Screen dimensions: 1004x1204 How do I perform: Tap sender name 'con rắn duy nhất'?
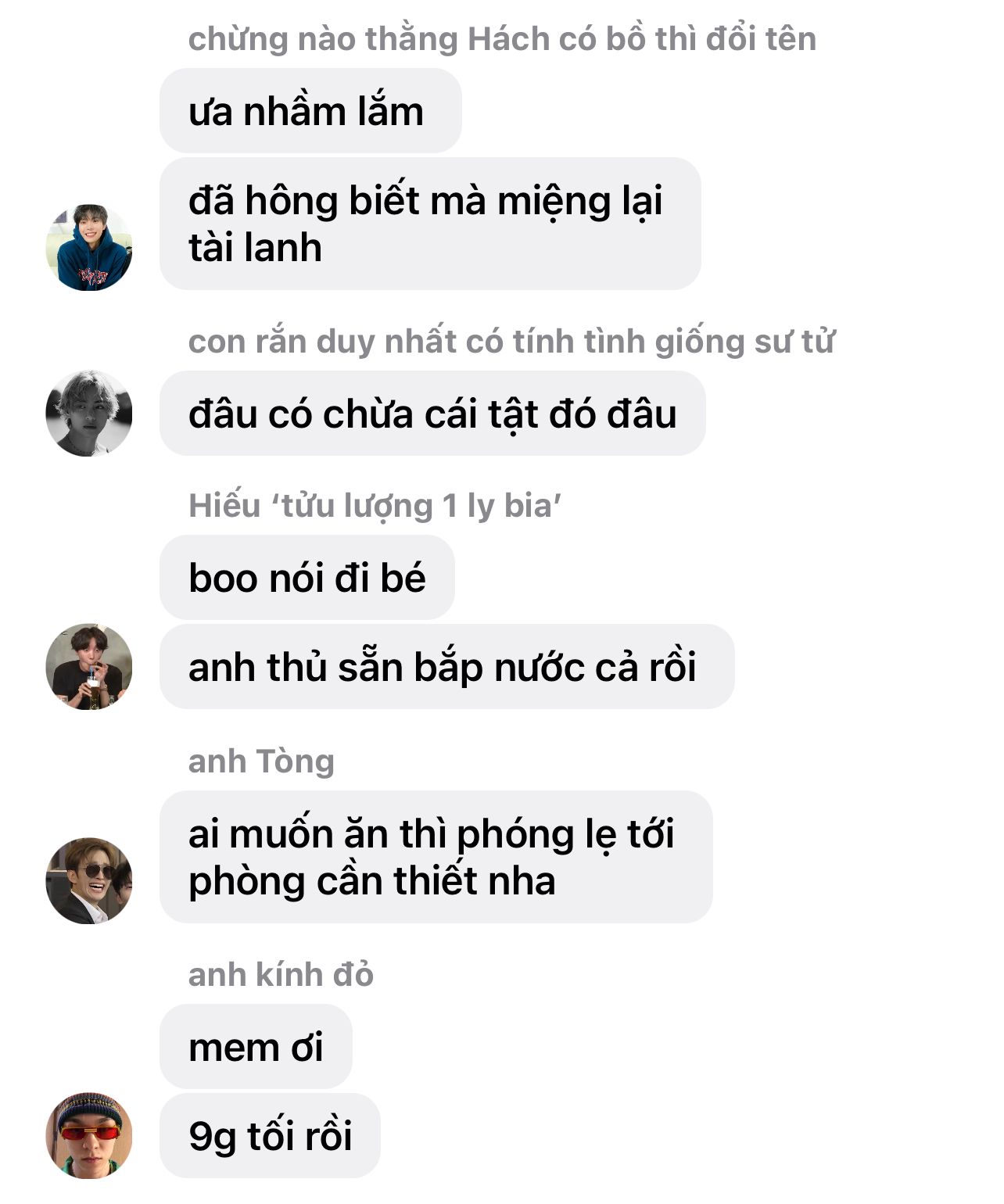click(511, 342)
